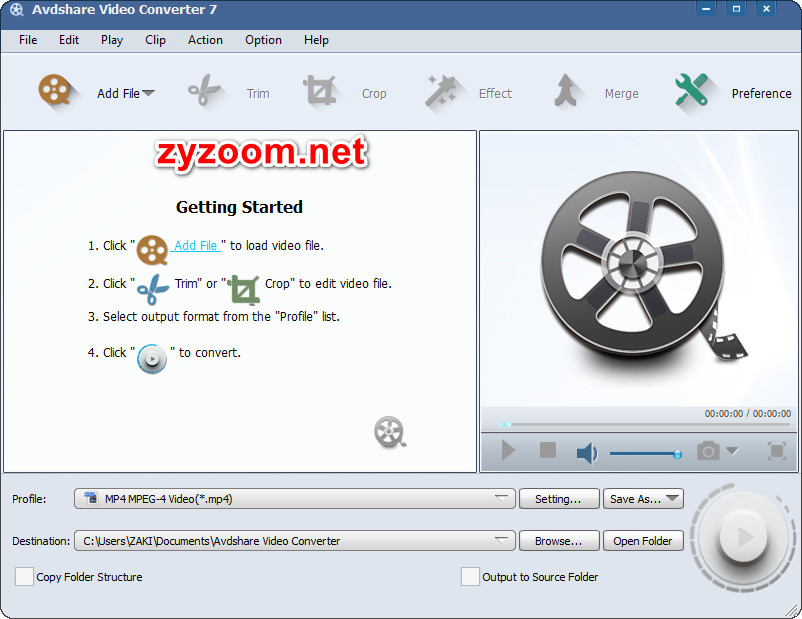Mute the preview speaker volume

(587, 452)
